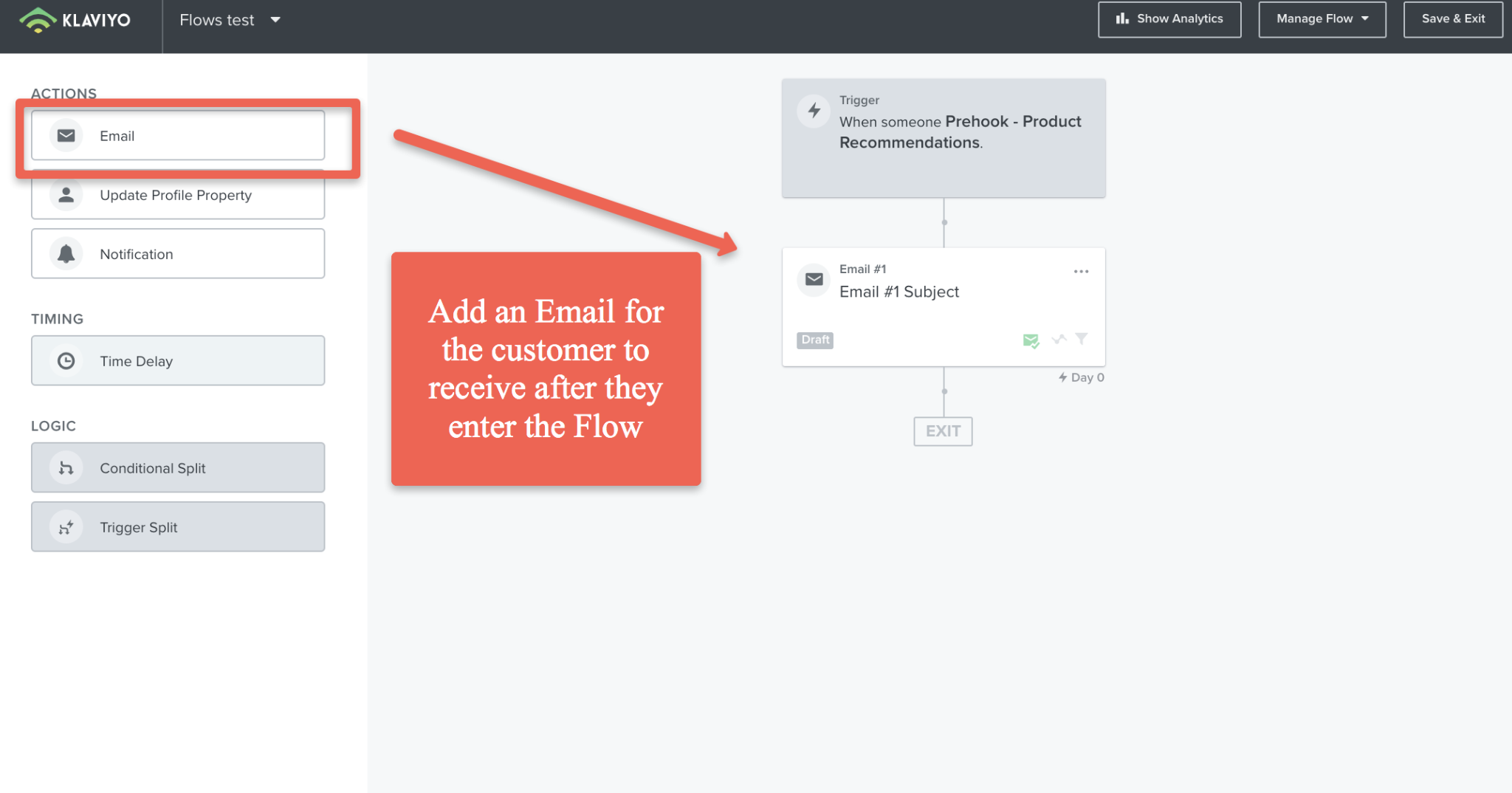1512x793 pixels.
Task: Open the Manage Flow dropdown
Action: coord(1322,19)
